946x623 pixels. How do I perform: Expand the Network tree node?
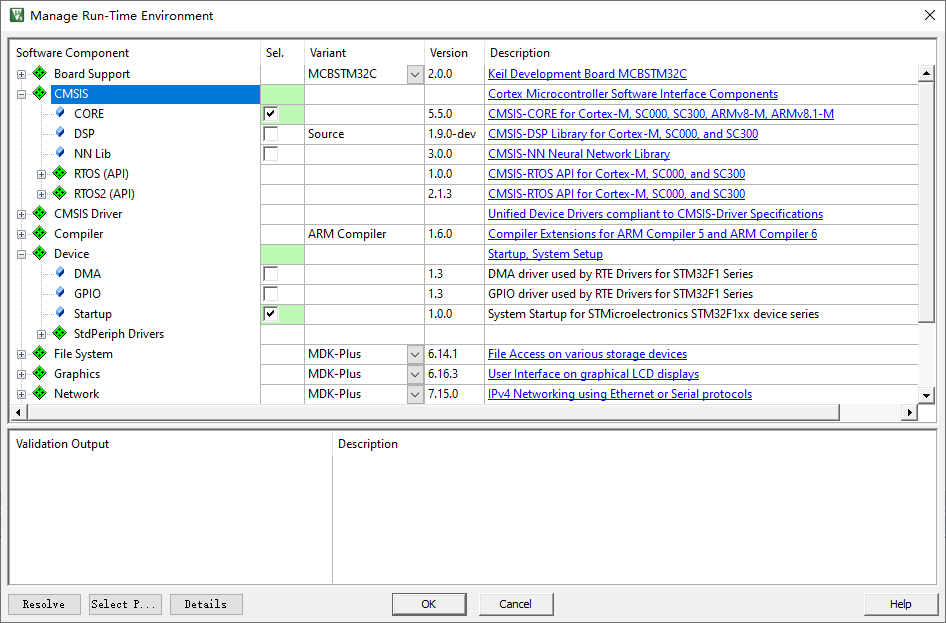click(21, 394)
